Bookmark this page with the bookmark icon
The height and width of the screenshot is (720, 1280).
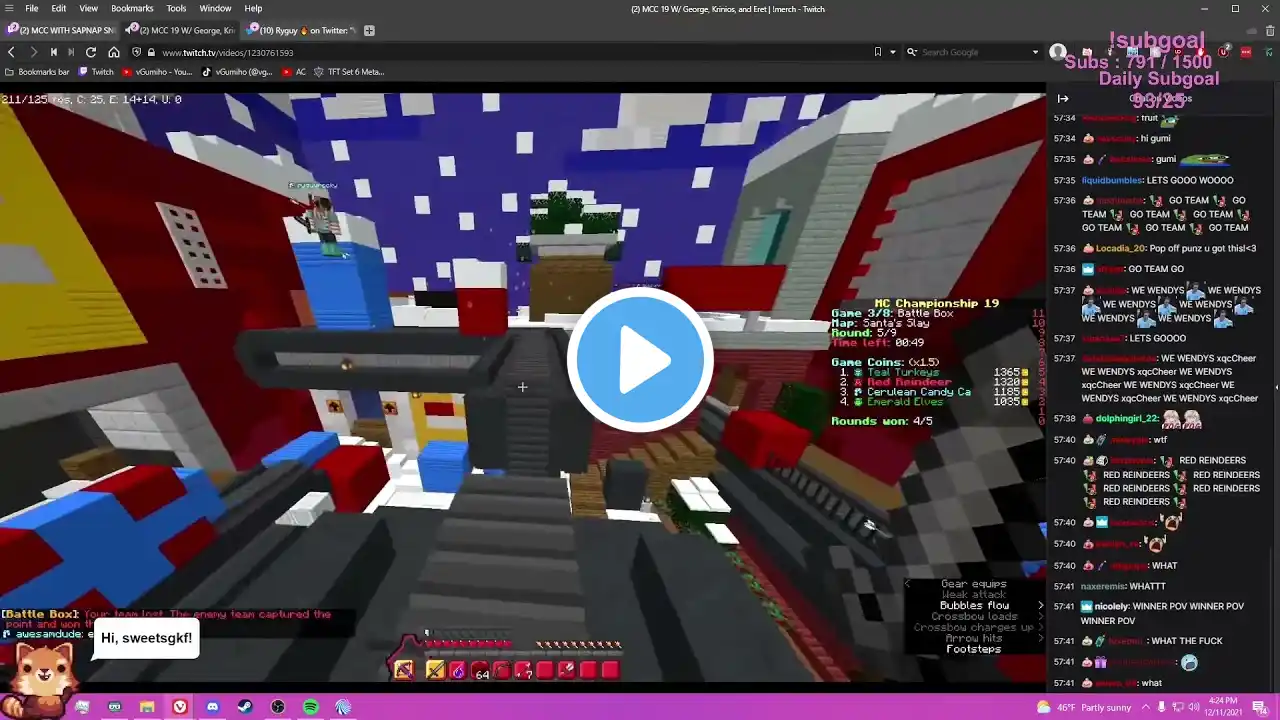point(878,52)
